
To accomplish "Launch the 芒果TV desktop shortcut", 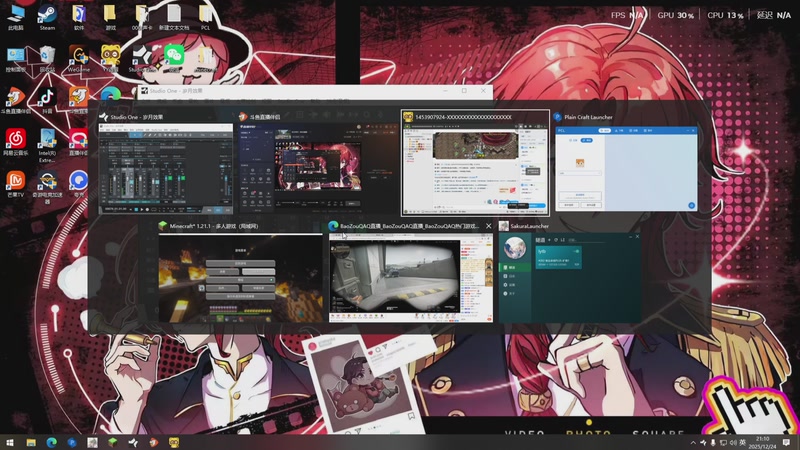I will [x=16, y=183].
